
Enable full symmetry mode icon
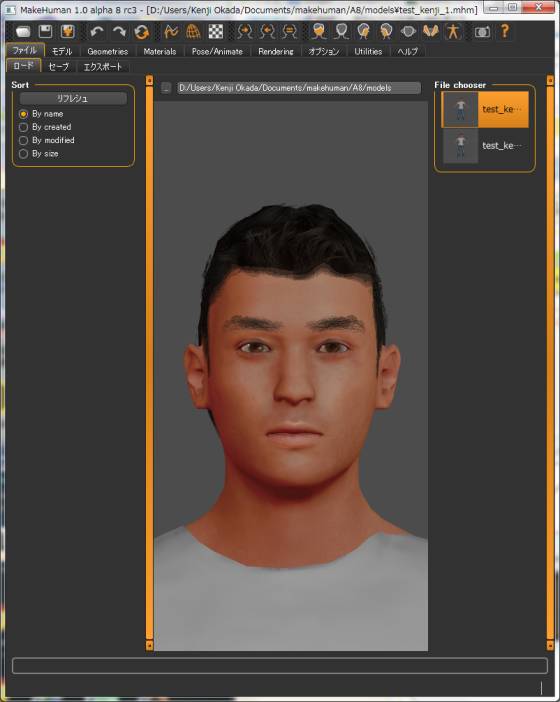click(290, 31)
